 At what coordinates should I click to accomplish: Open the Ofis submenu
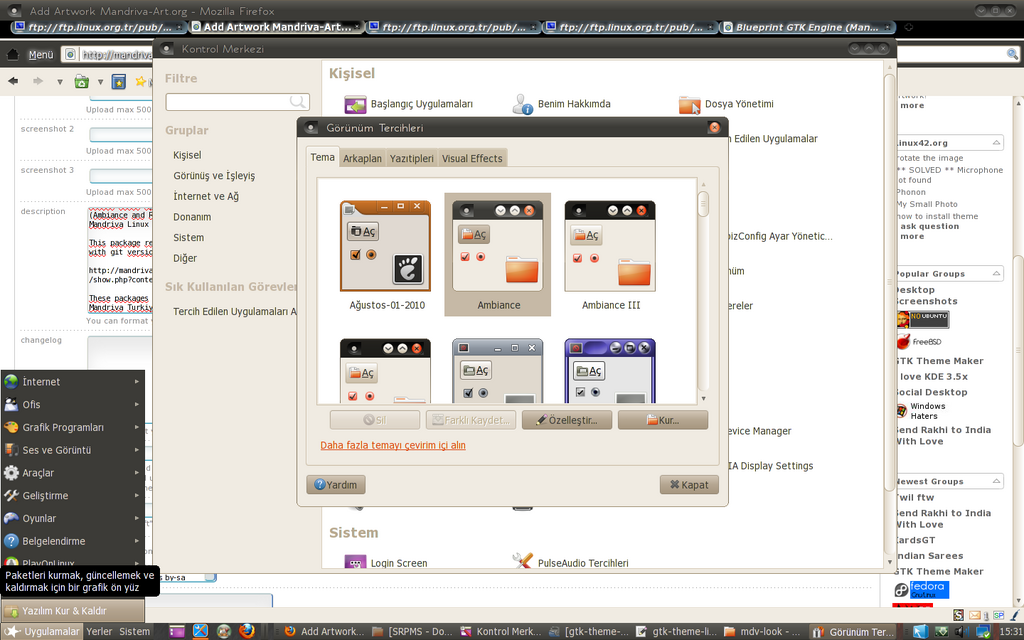[72, 404]
